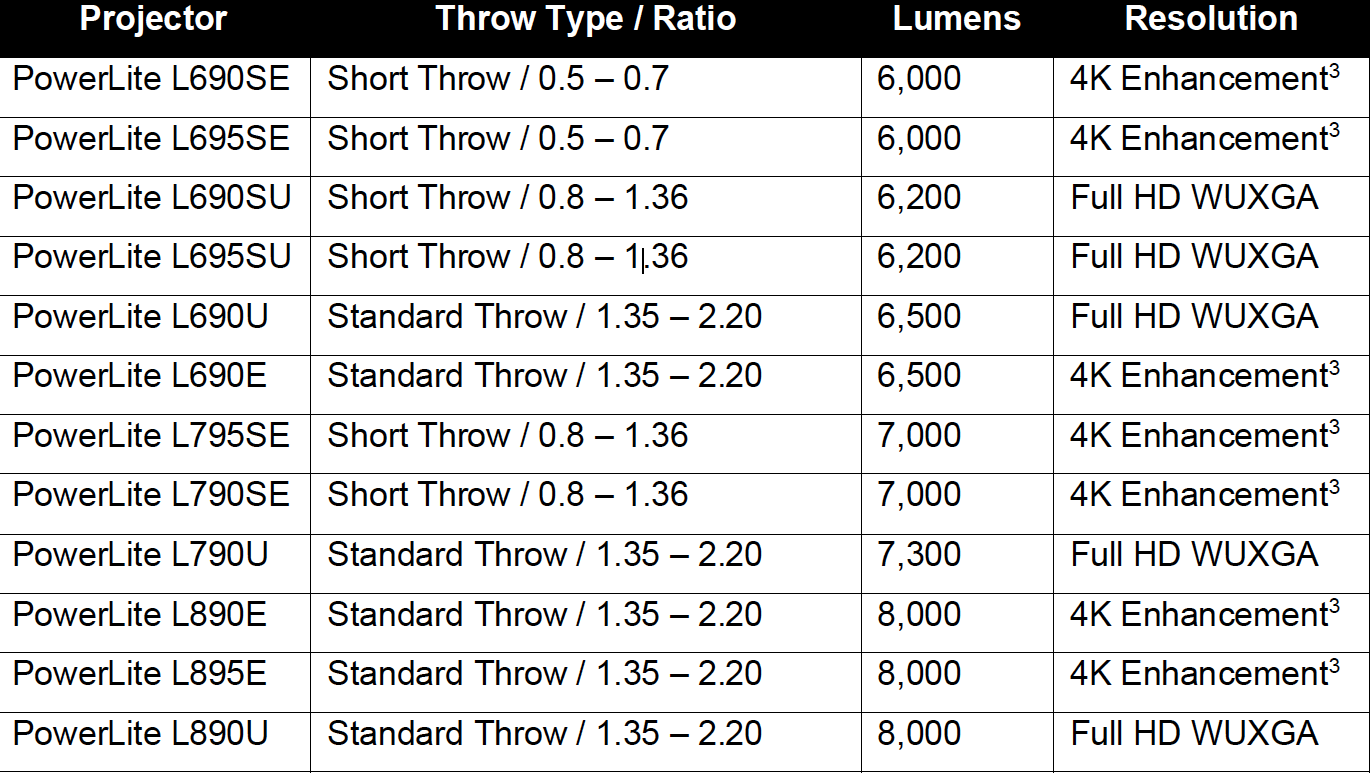
Task: Click the 7,300 lumens value
Action: [919, 555]
